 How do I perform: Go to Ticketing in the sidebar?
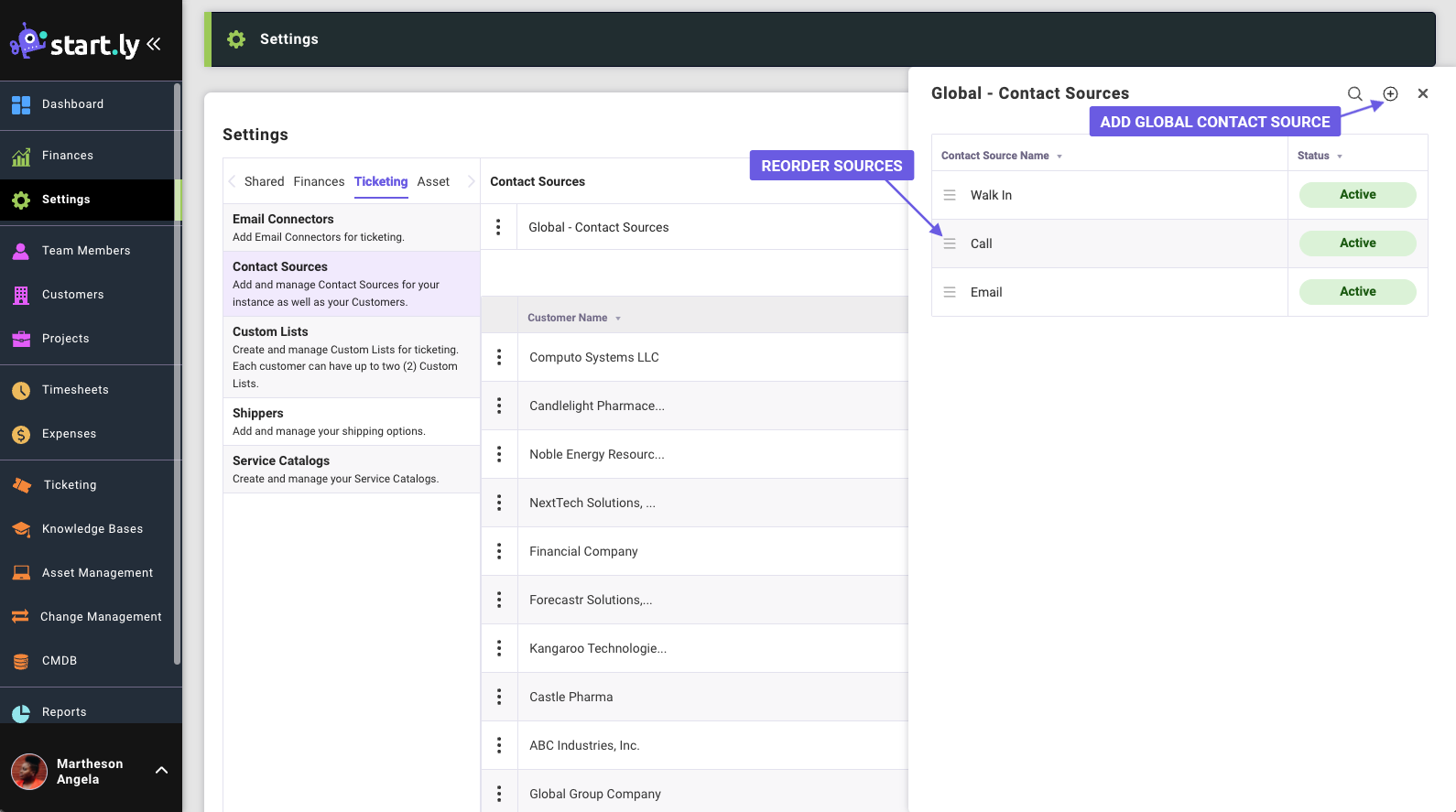[70, 485]
